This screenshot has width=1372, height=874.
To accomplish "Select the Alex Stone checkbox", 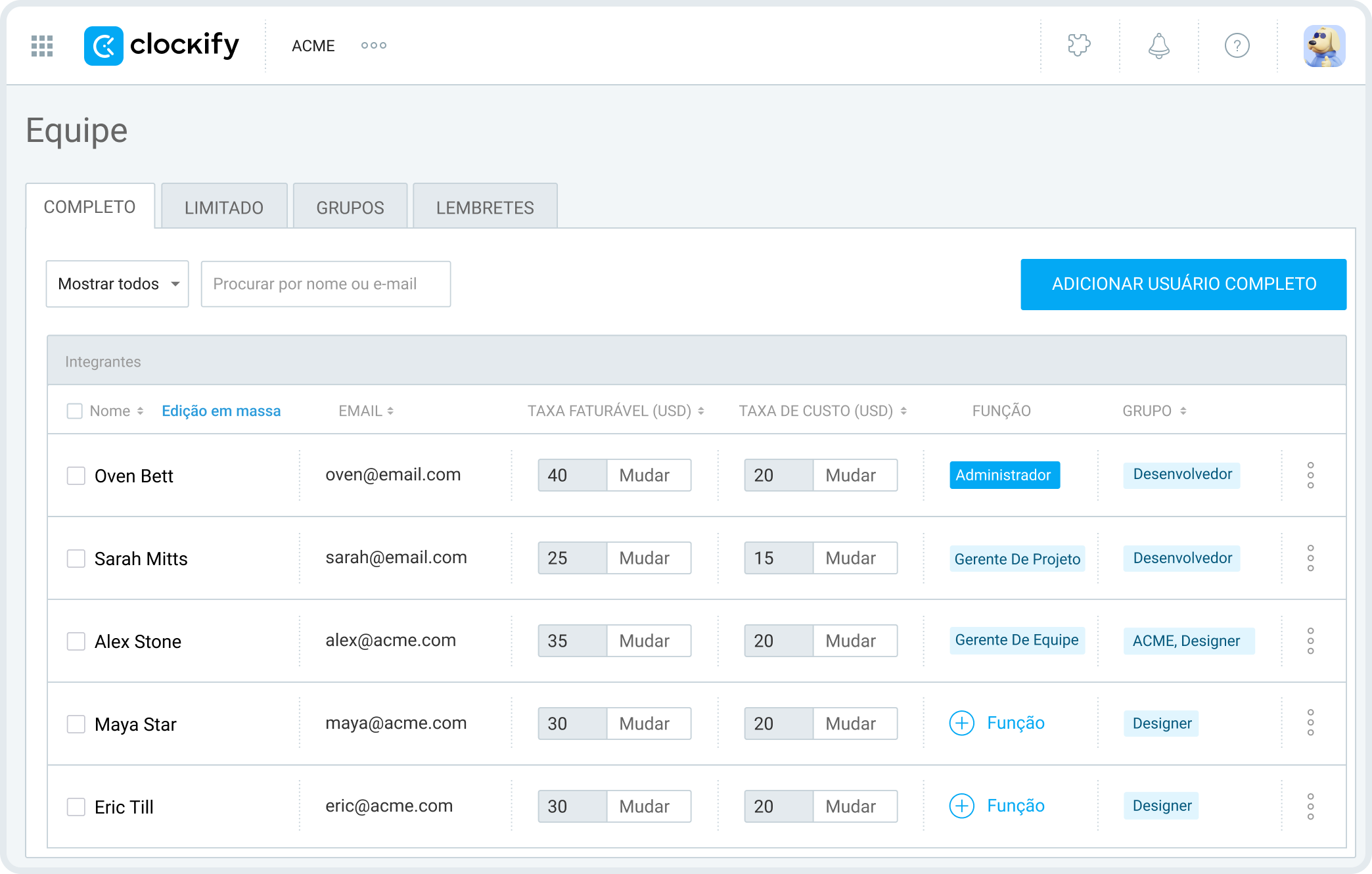I will [x=76, y=641].
